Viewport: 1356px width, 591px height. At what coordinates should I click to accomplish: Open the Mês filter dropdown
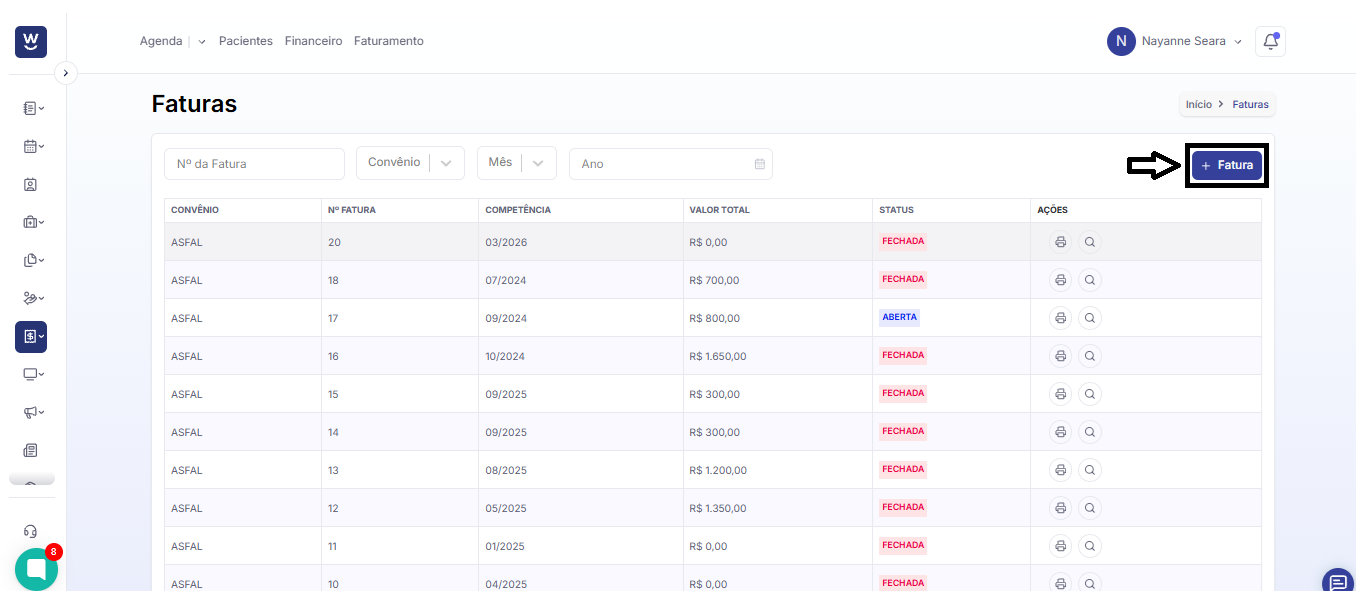click(516, 163)
